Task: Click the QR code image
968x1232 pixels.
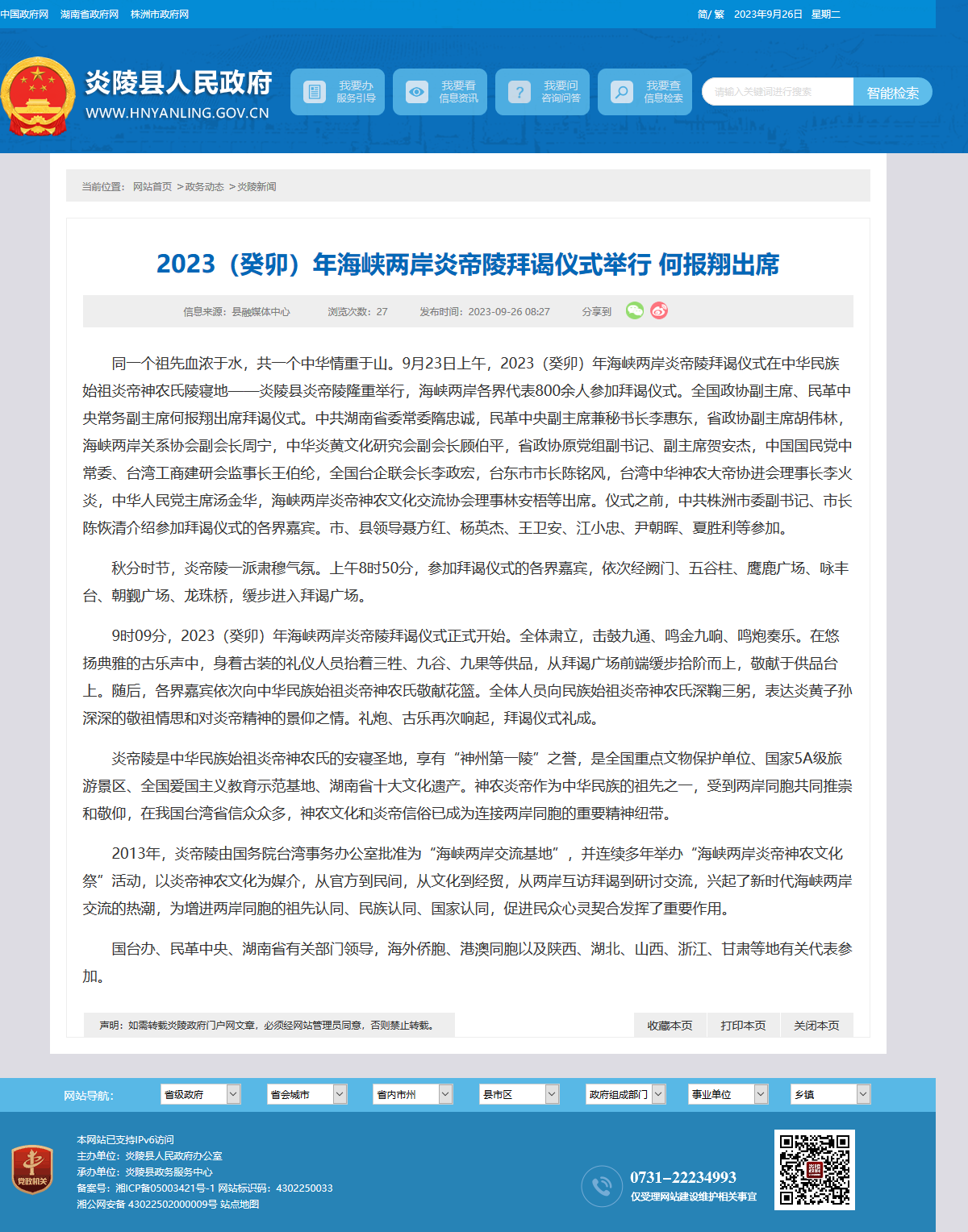Action: tap(815, 1170)
